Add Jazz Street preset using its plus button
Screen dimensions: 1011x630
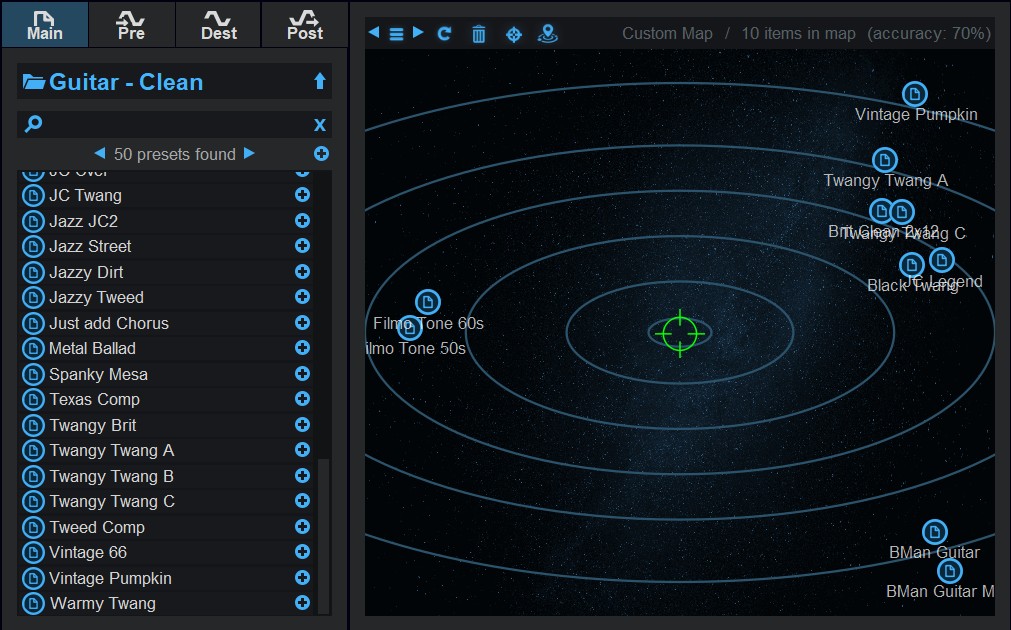(302, 246)
